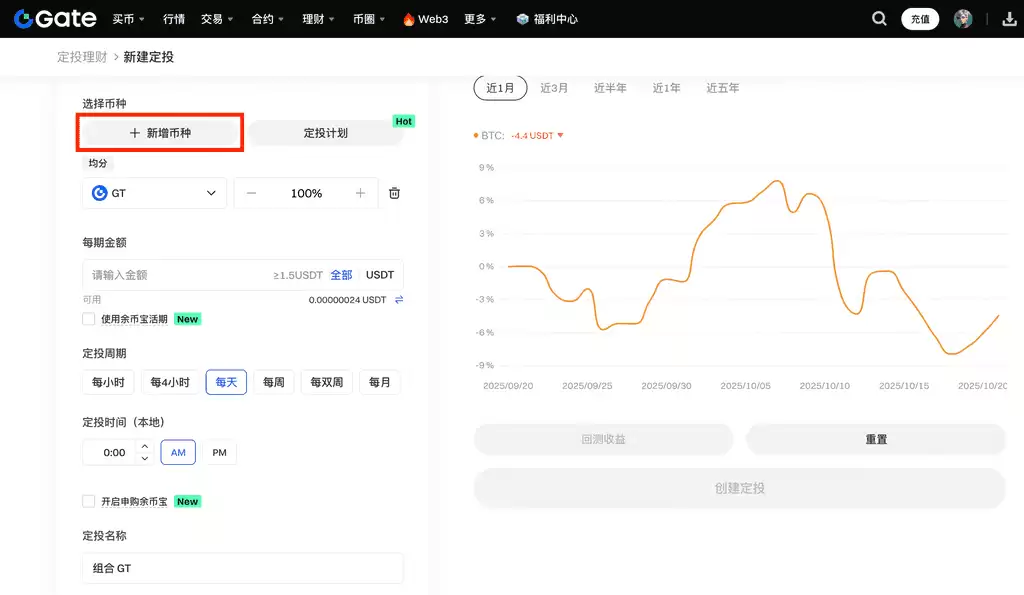Viewport: 1024px width, 595px height.
Task: Switch the investment time to PM
Action: [x=219, y=452]
